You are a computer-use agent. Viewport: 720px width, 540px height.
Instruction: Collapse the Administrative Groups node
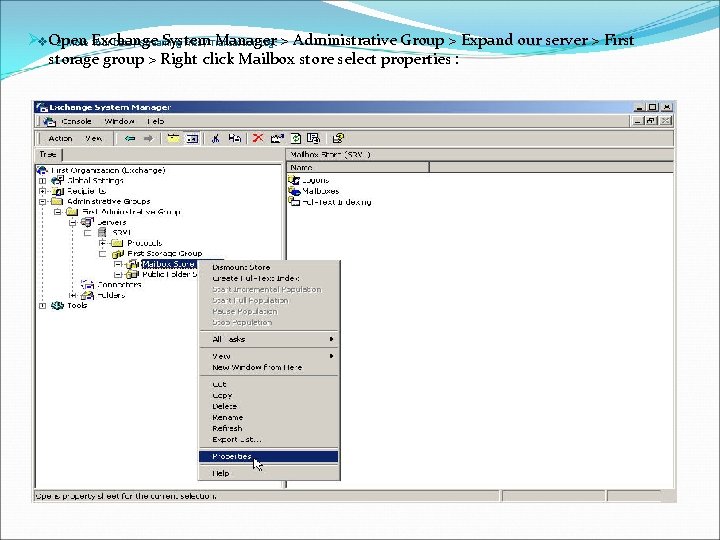pyautogui.click(x=43, y=202)
